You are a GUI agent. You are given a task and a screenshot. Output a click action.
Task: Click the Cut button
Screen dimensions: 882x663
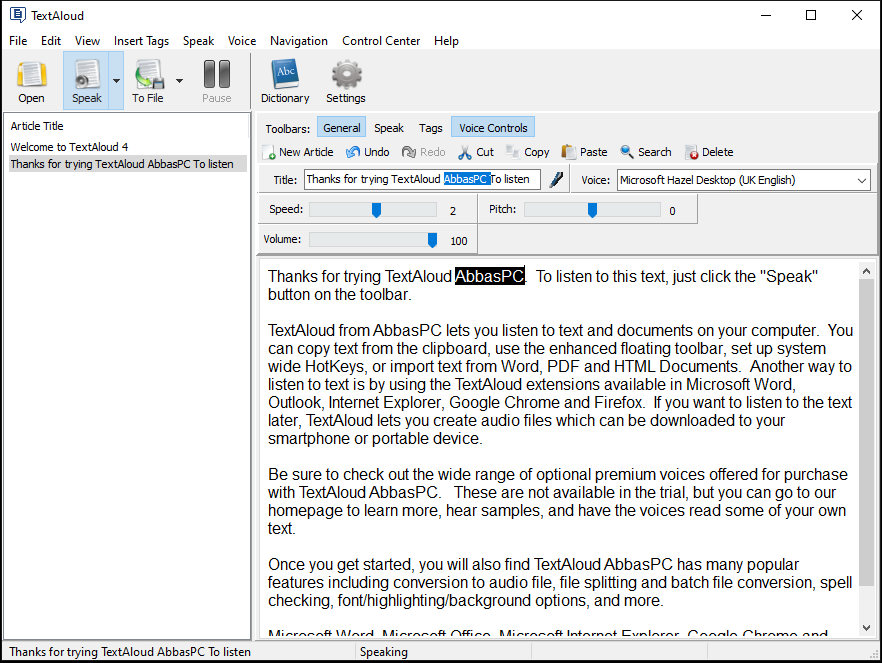(476, 152)
